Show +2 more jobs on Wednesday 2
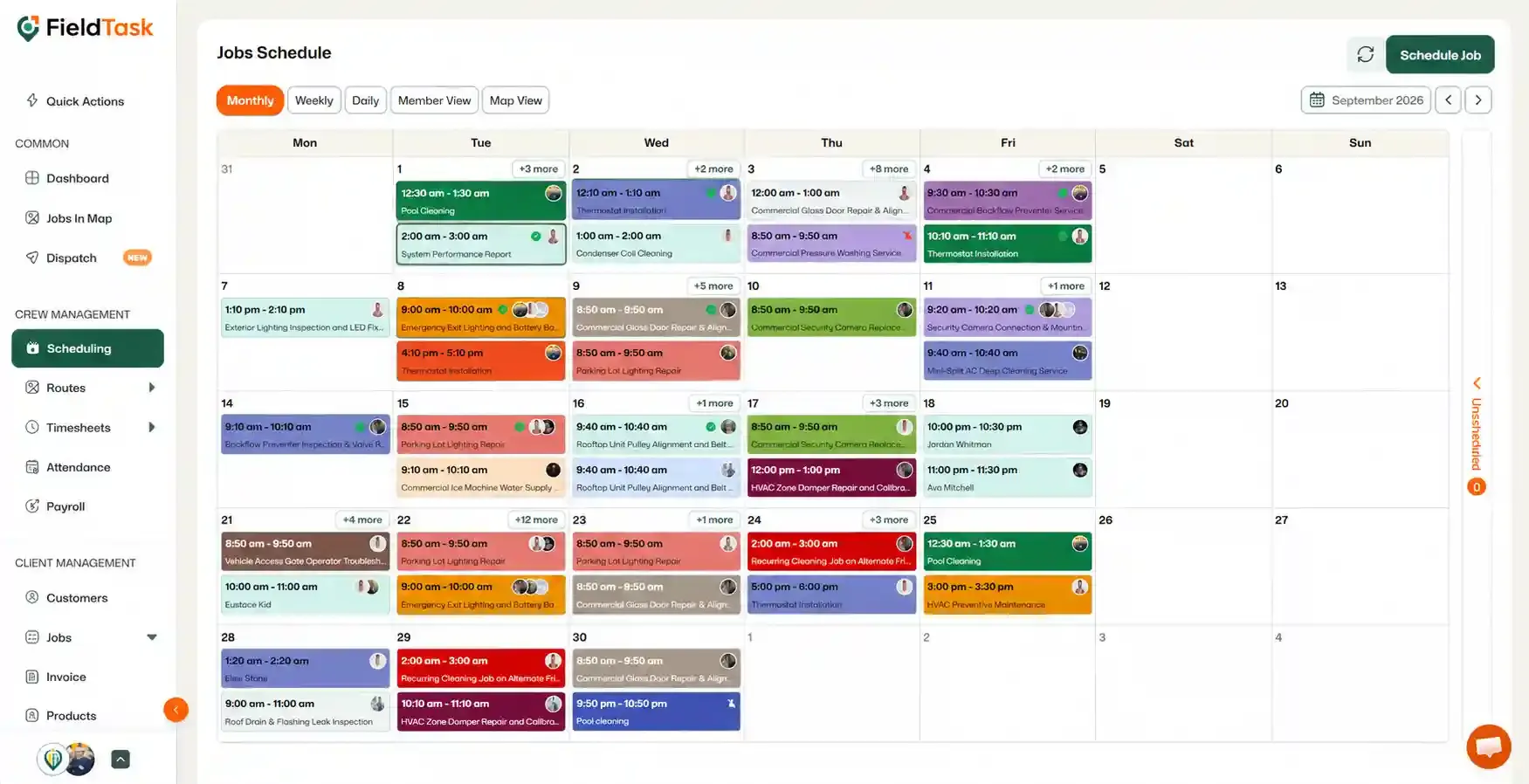Viewport: 1529px width, 784px height. pyautogui.click(x=713, y=168)
